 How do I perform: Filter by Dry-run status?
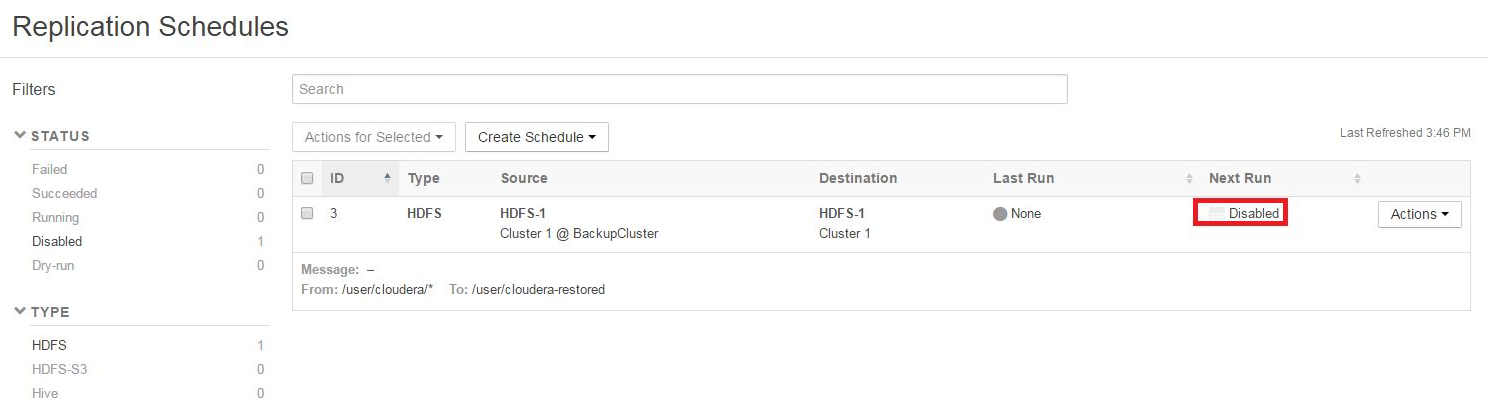pos(53,265)
